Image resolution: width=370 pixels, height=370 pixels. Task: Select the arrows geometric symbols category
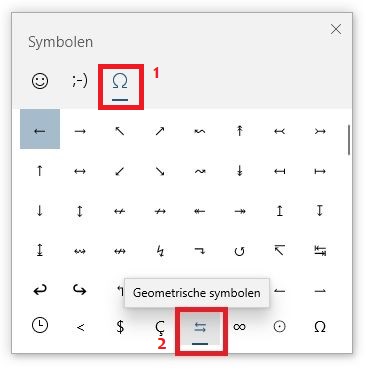pos(200,331)
